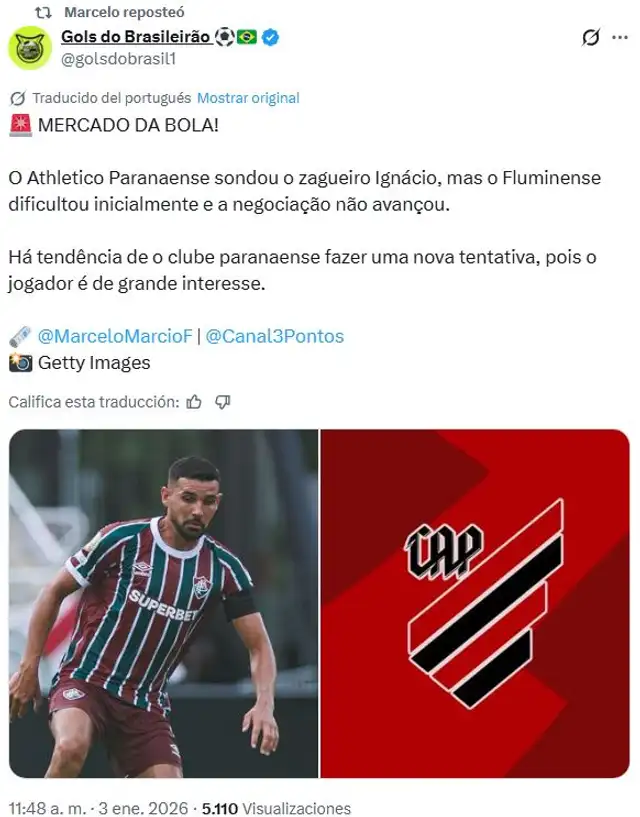Click the 11:48 a. m. timestamp
Screen dimensions: 640x817
[47, 808]
